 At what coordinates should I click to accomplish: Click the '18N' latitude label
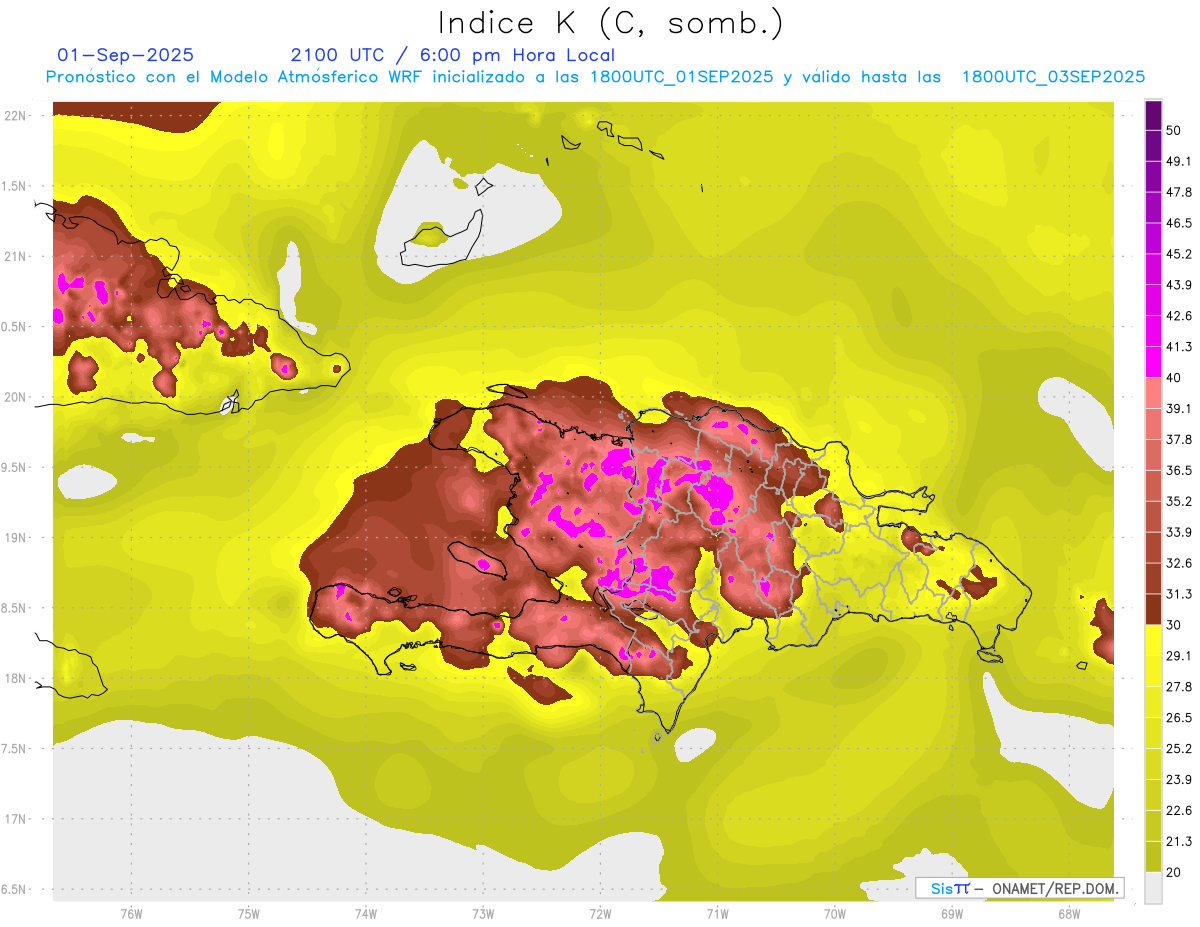click(14, 678)
